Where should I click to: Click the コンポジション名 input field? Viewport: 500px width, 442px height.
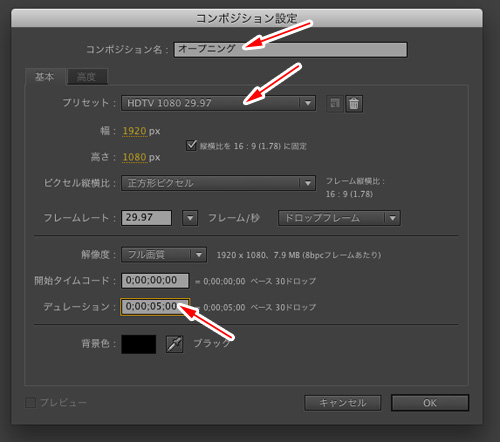(290, 50)
